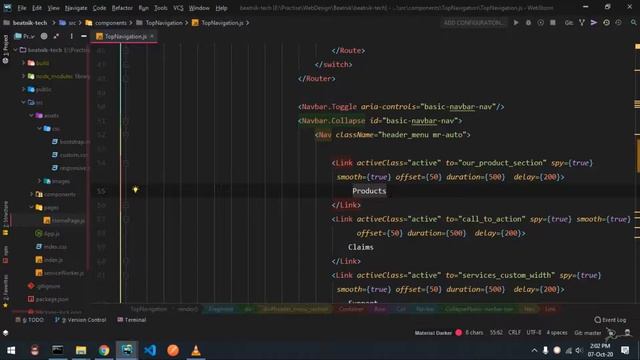Viewport: 640px width, 360px height.
Task: Toggle the npm vertical tool window tab
Action: (5, 254)
